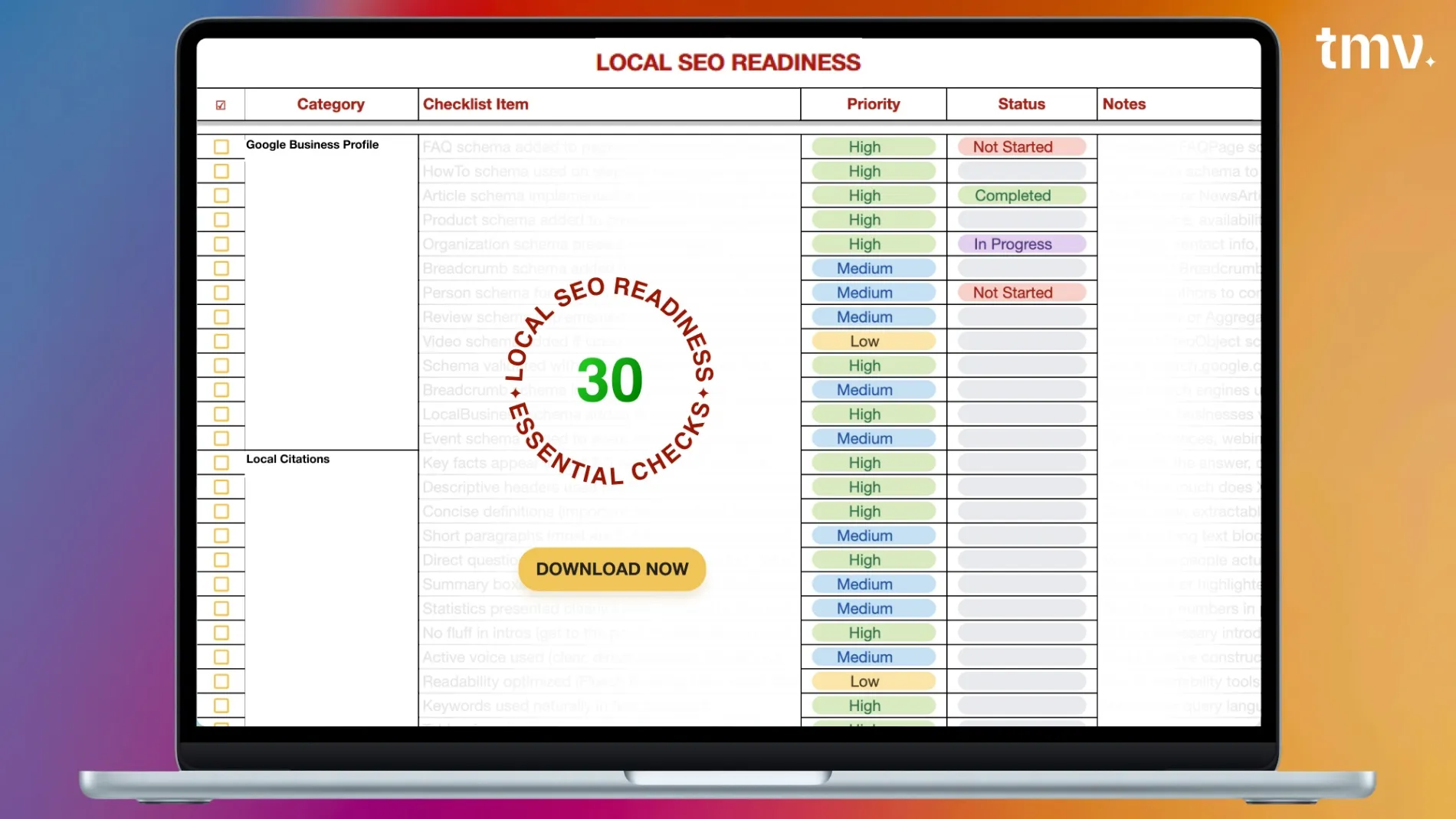The width and height of the screenshot is (1456, 819).
Task: Enable the checkbox for the Readability optimized row
Action: [221, 681]
